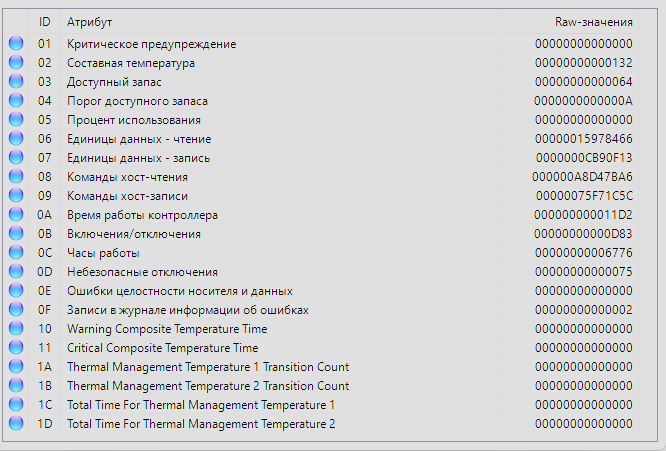The height and width of the screenshot is (451, 666).
Task: Select the Время работы контроллера row
Action: (x=321, y=214)
